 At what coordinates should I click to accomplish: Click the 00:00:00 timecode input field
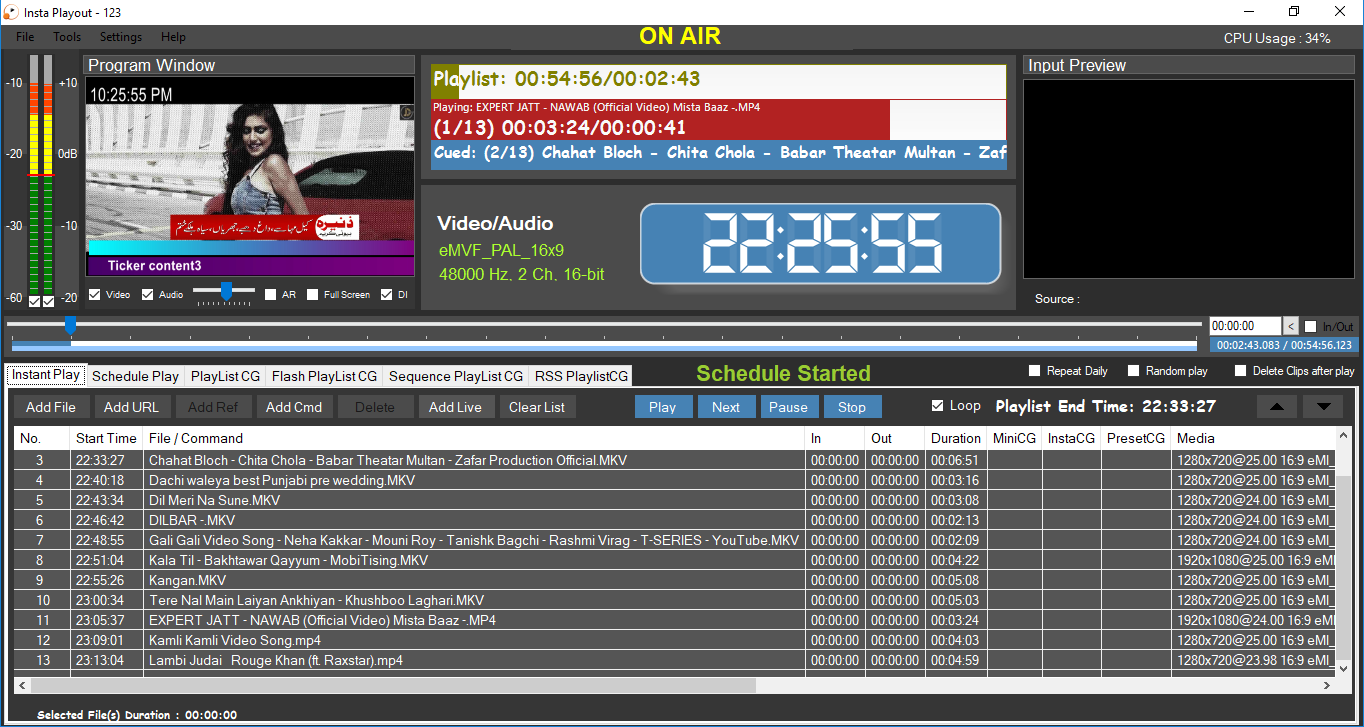[x=1245, y=326]
